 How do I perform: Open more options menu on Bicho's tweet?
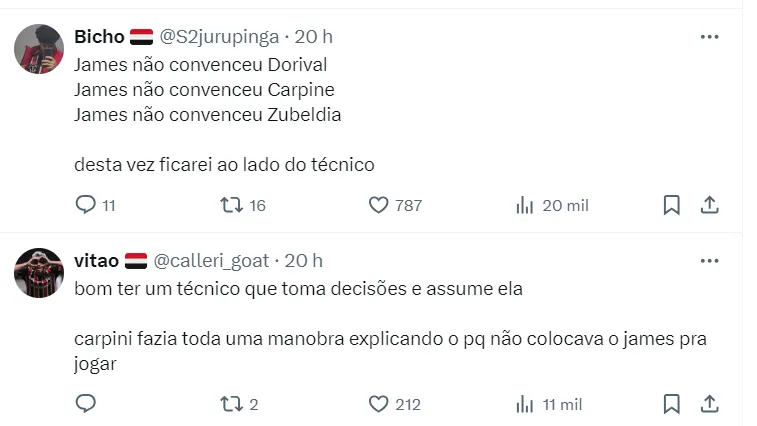coord(709,37)
